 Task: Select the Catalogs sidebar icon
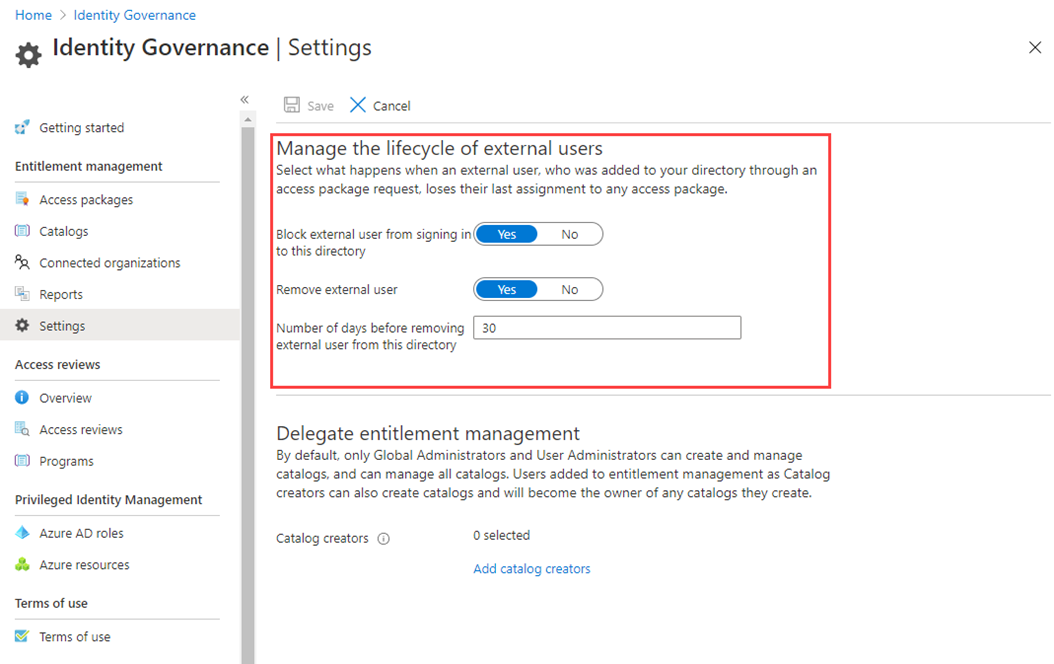24,231
